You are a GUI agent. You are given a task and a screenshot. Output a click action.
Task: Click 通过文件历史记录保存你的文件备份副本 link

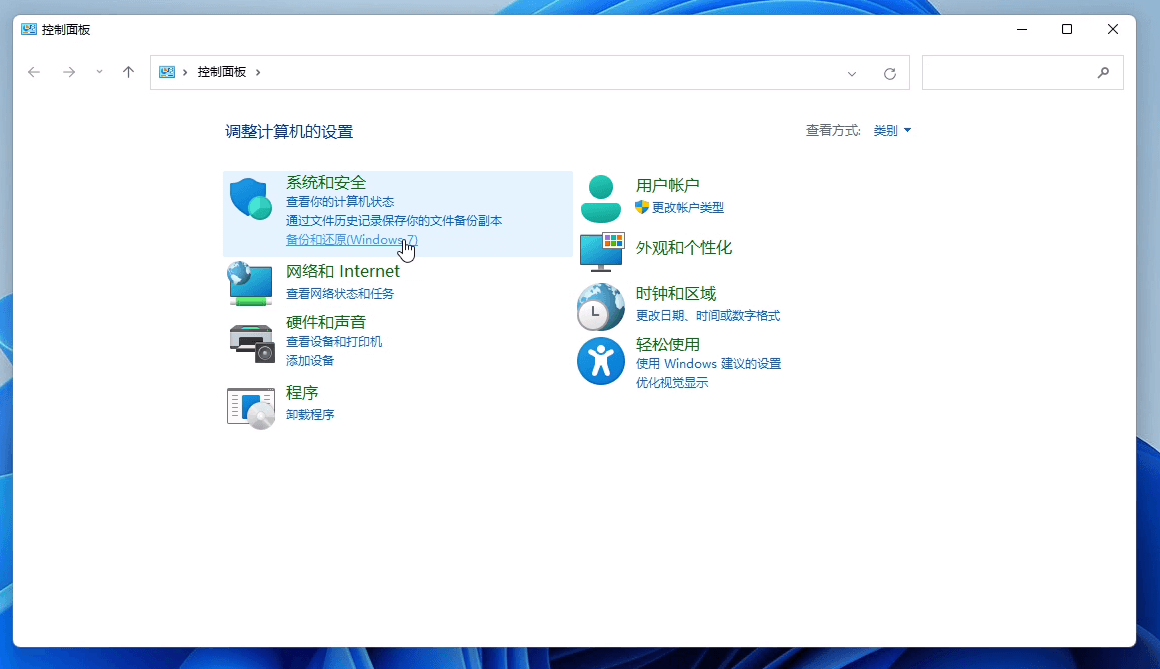point(394,221)
